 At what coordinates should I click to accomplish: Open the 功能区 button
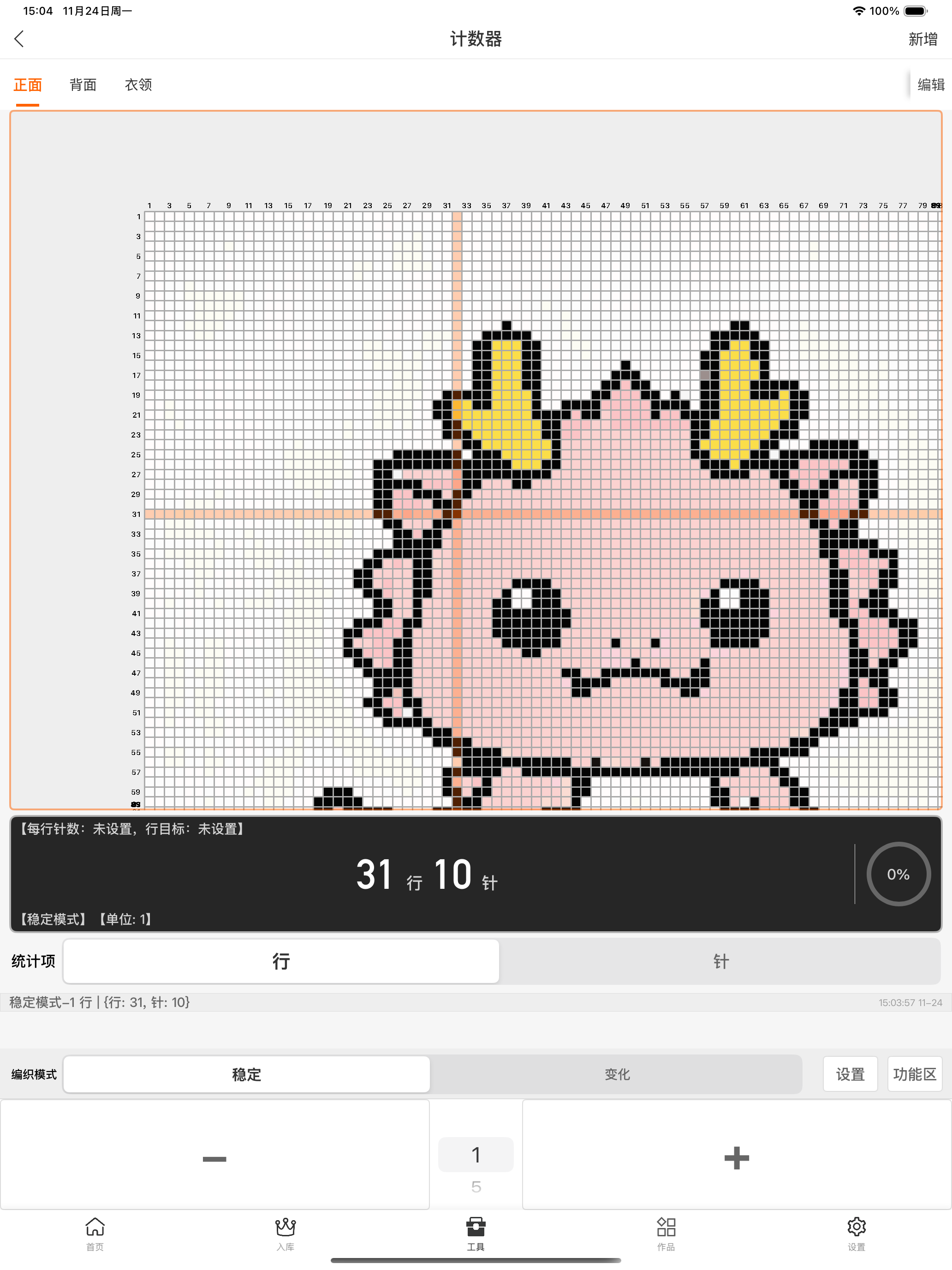(x=915, y=1074)
